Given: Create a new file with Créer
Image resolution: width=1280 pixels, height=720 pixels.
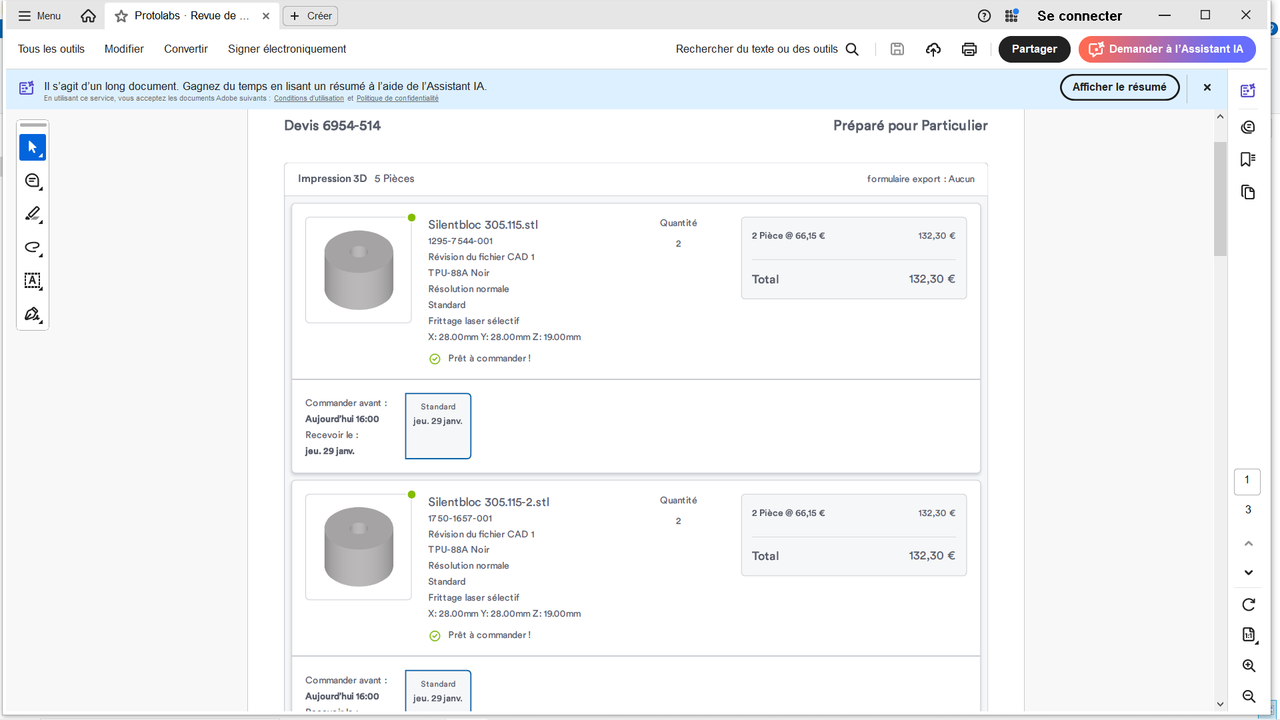Looking at the screenshot, I should 310,16.
